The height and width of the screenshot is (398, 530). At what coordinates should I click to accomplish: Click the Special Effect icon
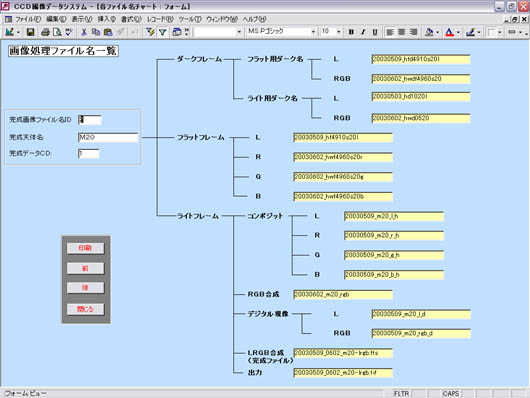[512, 32]
